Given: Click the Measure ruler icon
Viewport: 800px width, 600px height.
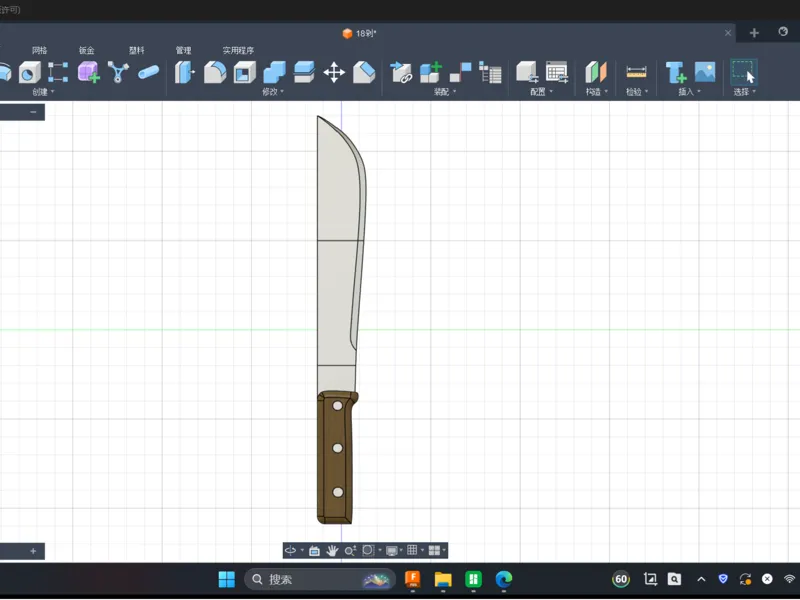Looking at the screenshot, I should pos(636,72).
